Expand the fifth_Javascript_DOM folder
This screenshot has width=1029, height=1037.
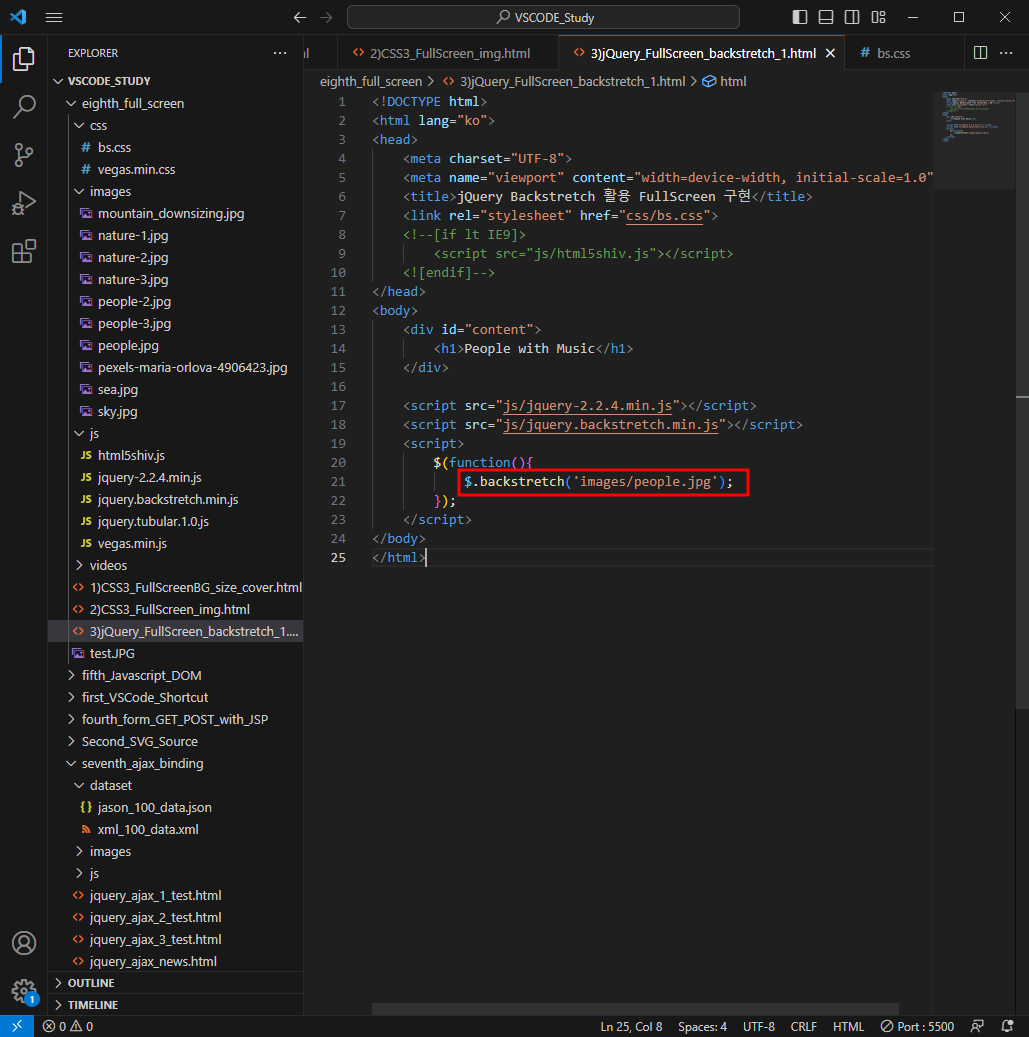[176, 675]
